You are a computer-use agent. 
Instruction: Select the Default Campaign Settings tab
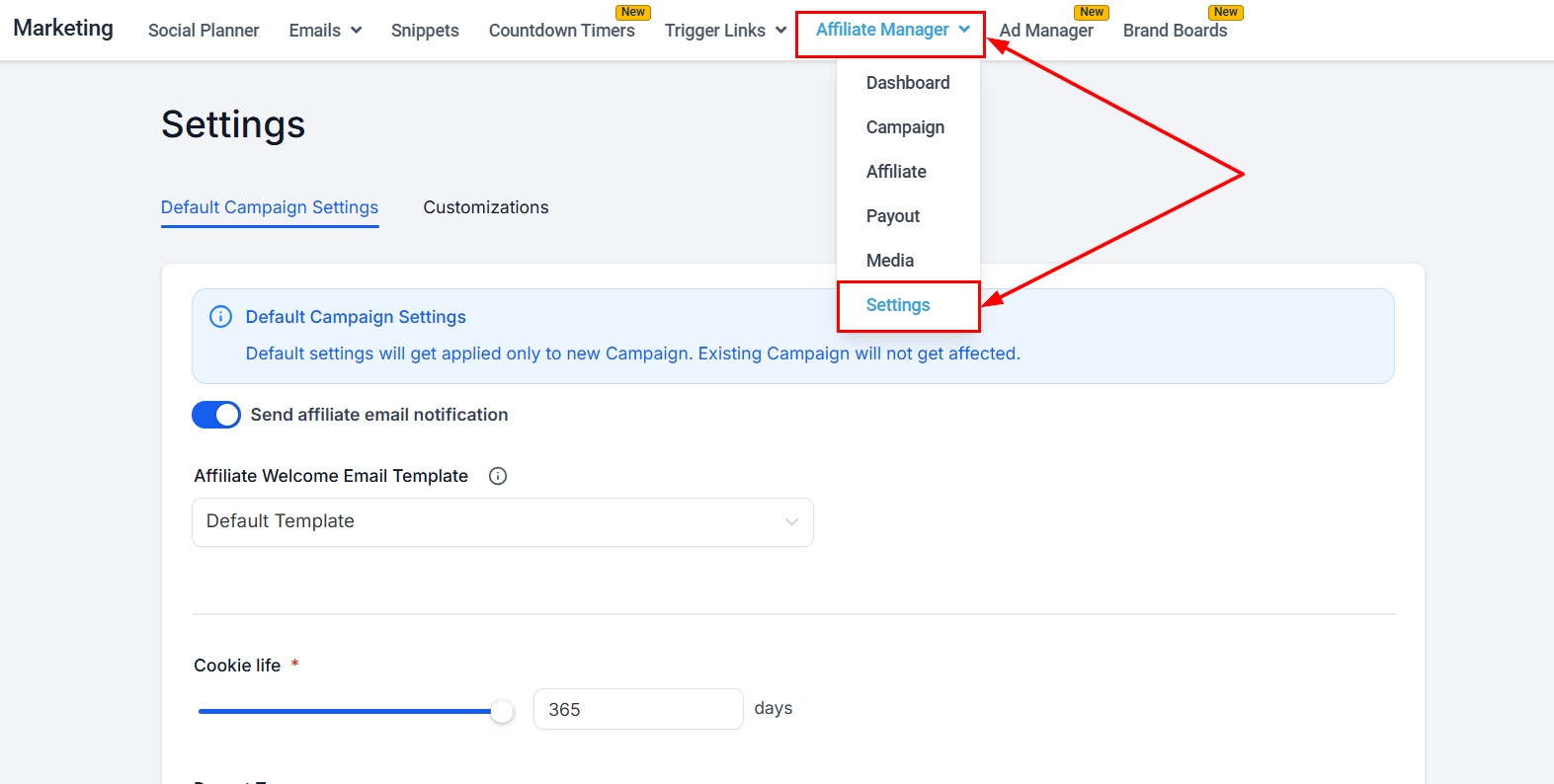click(x=270, y=207)
